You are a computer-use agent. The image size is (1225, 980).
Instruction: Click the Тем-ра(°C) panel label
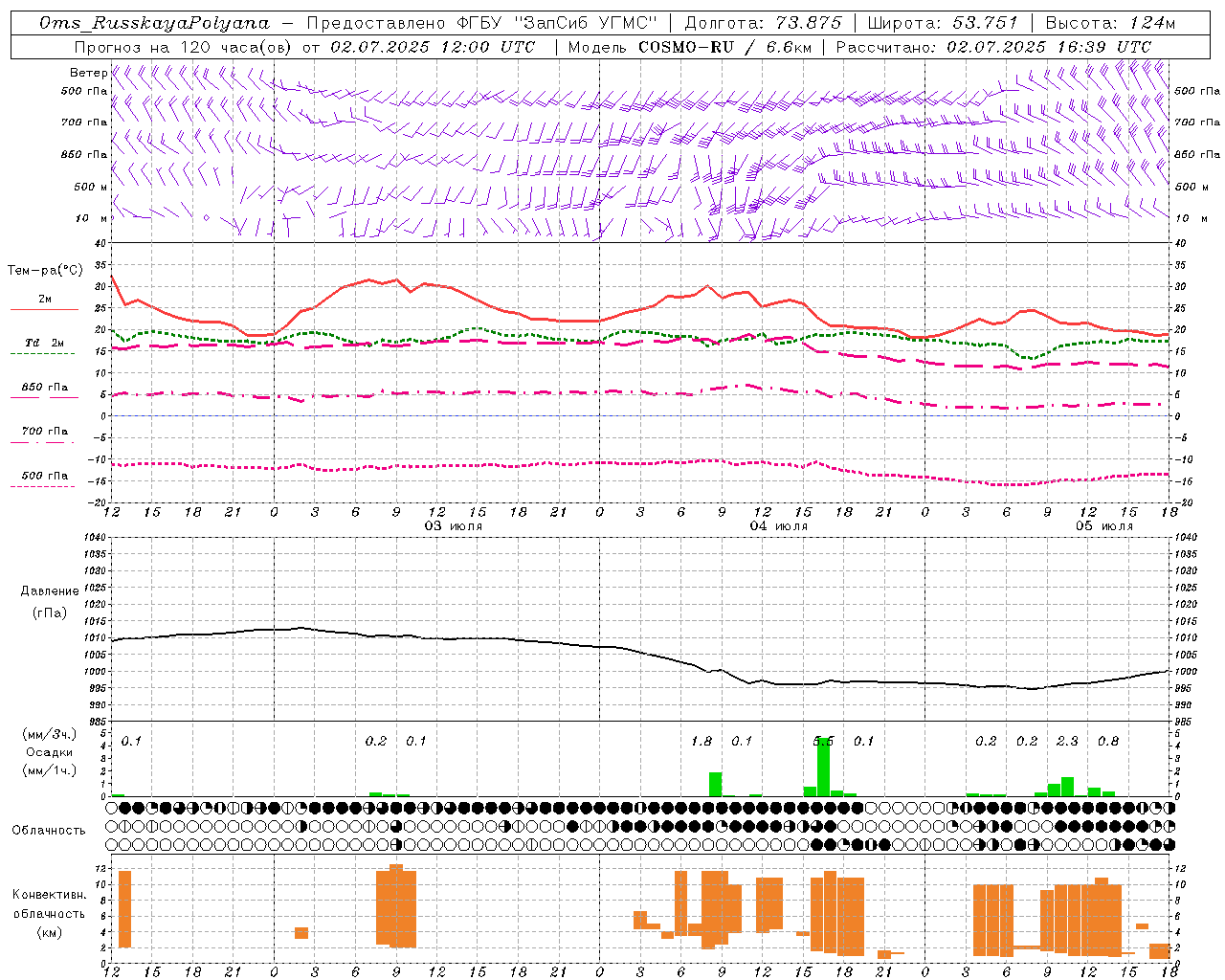(x=45, y=271)
